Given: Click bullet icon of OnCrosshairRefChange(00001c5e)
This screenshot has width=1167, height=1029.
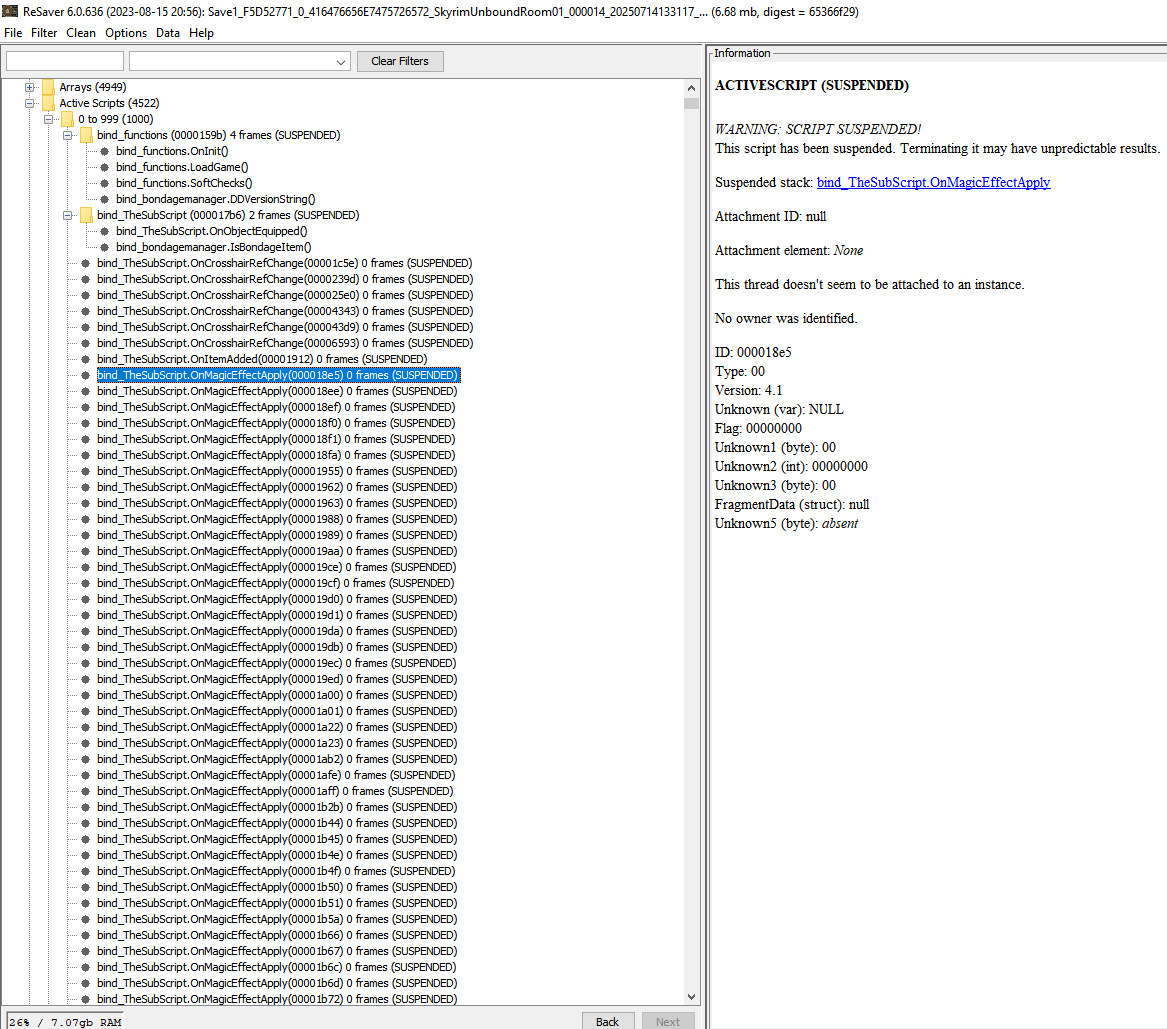Looking at the screenshot, I should tap(86, 263).
